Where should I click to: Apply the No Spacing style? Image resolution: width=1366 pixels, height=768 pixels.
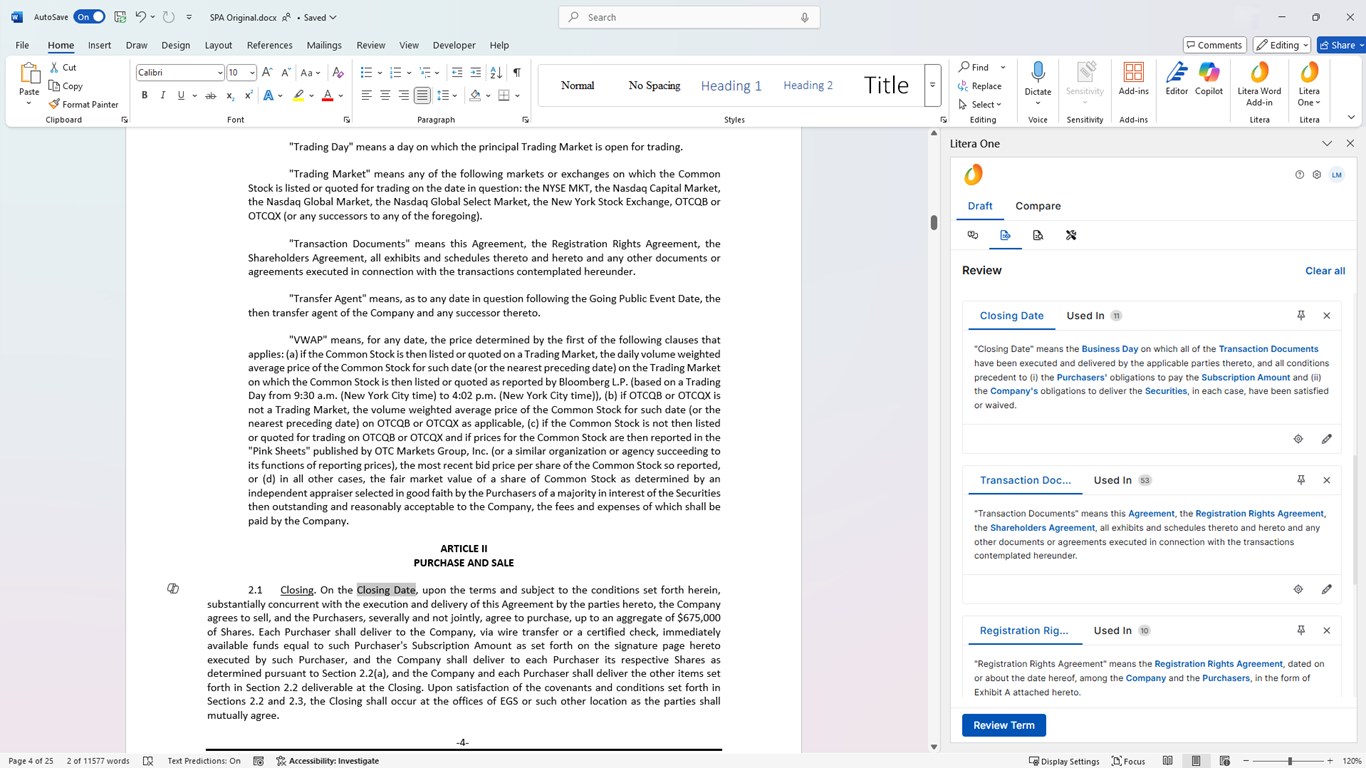point(654,86)
